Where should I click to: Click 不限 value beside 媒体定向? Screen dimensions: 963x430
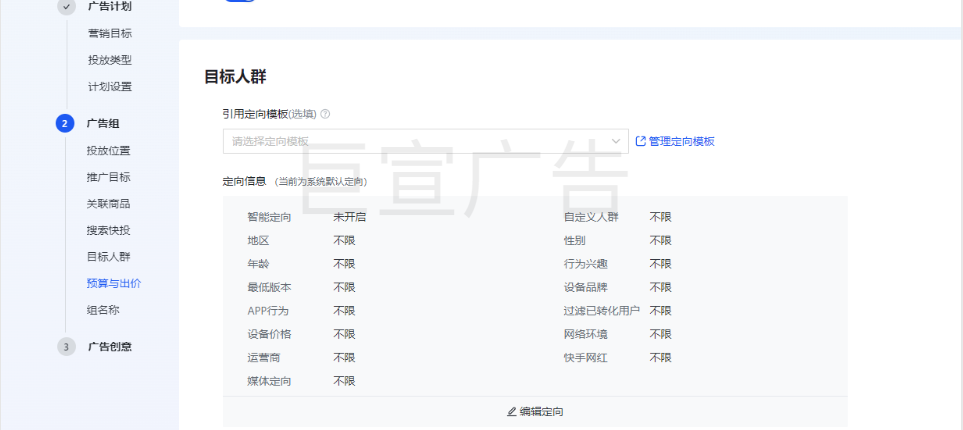(345, 381)
